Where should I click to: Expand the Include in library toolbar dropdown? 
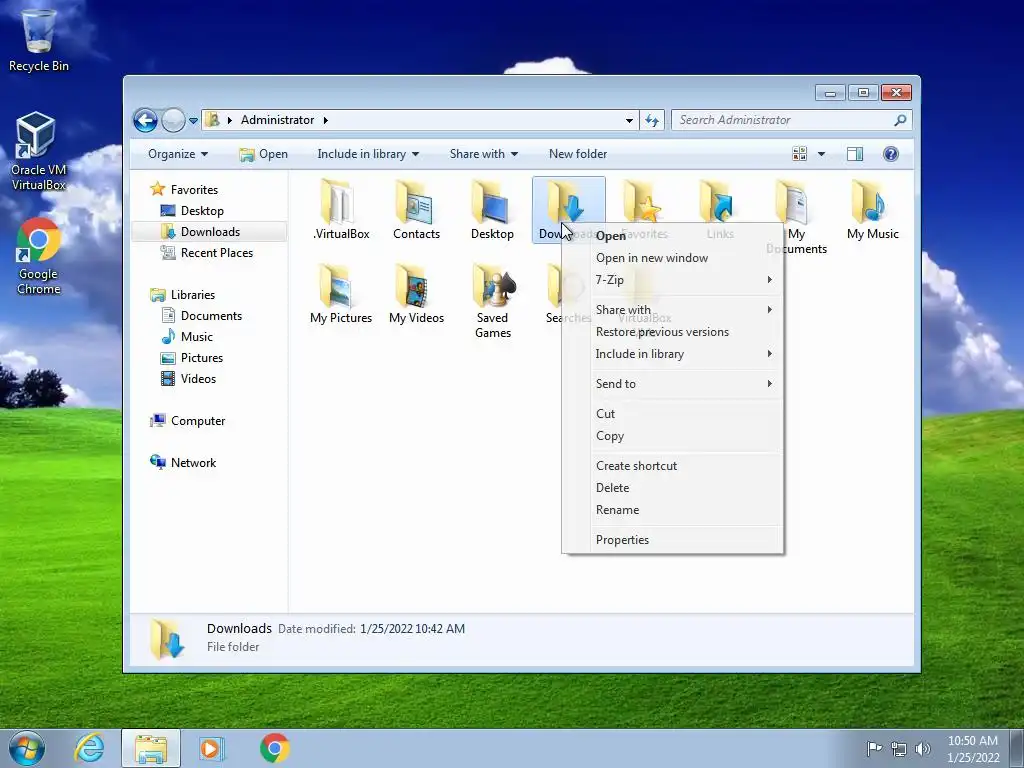tap(368, 154)
